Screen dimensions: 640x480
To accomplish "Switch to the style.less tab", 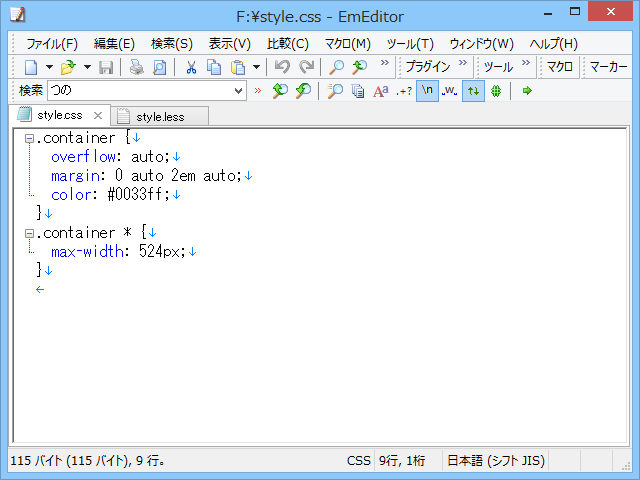I will (x=160, y=117).
